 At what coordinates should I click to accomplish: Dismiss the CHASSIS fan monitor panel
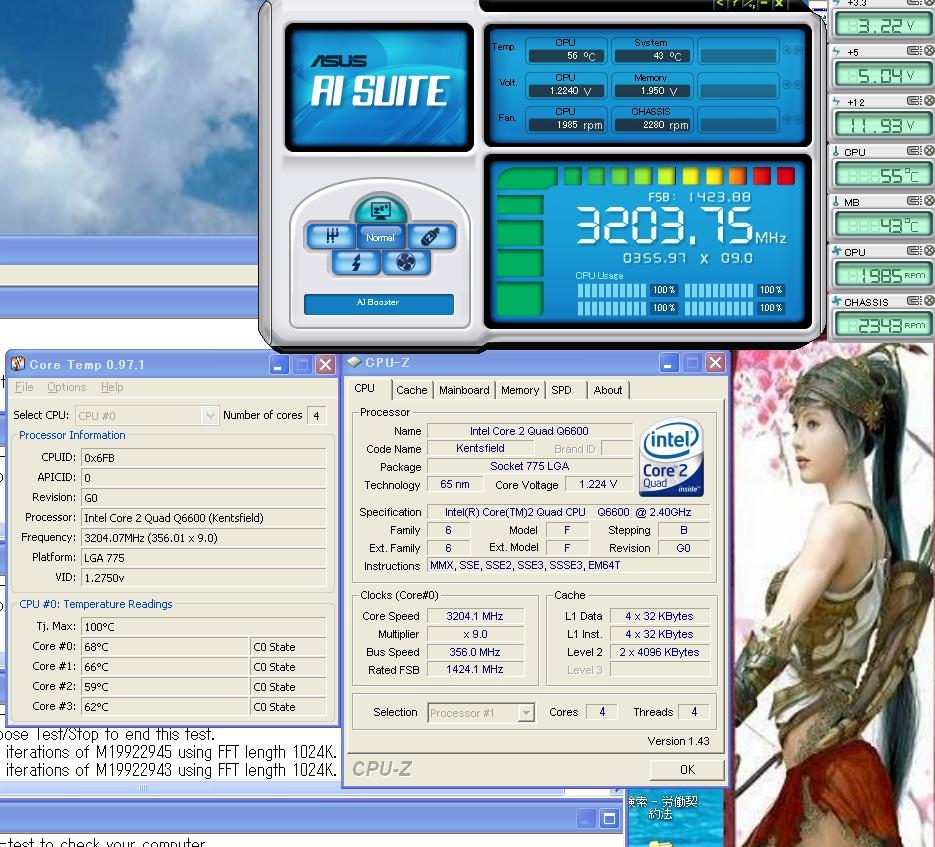click(x=927, y=302)
